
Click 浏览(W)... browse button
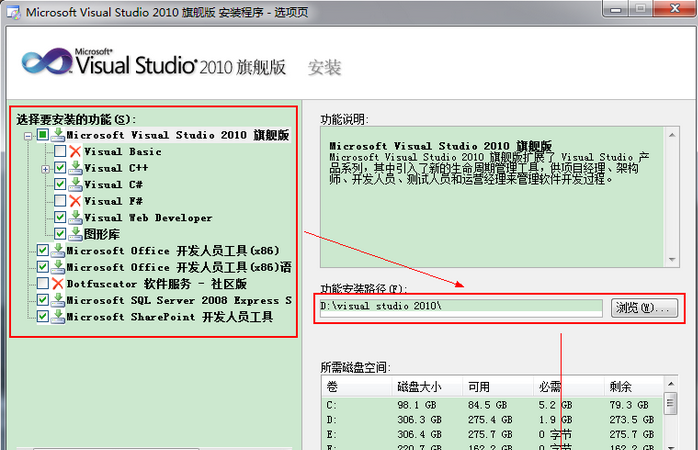[x=645, y=308]
